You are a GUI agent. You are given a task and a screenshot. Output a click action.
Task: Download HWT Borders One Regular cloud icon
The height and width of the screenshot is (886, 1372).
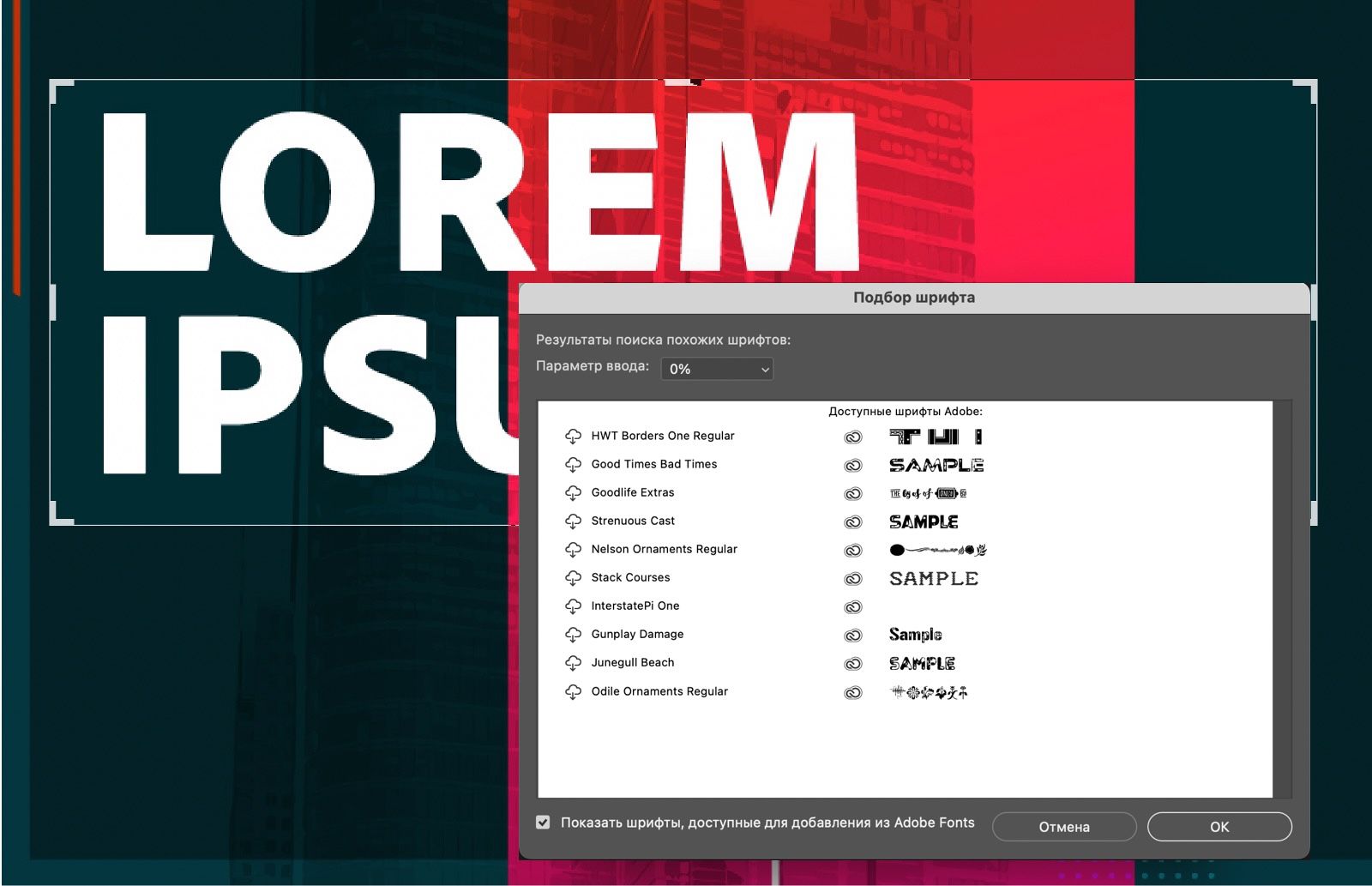coord(573,437)
